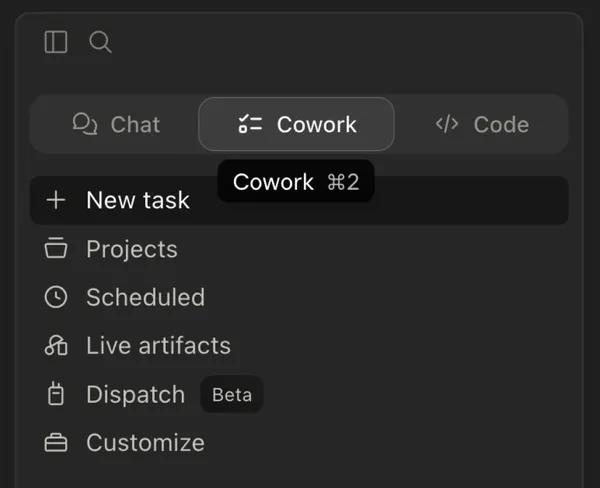Viewport: 600px width, 488px height.
Task: Click the Cowork checklist icon
Action: tap(250, 124)
